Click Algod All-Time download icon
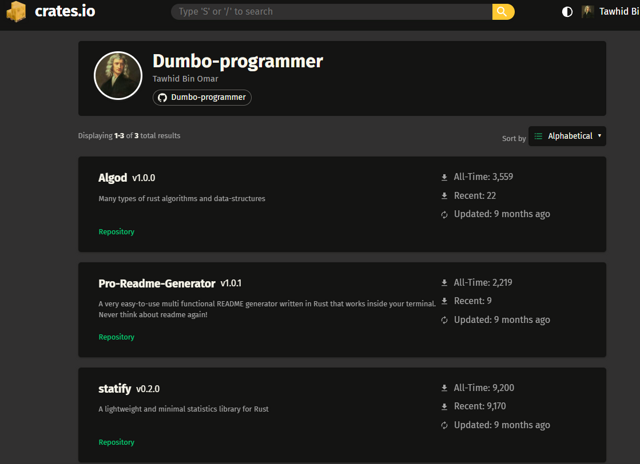Viewport: 640px width, 464px height. point(444,177)
